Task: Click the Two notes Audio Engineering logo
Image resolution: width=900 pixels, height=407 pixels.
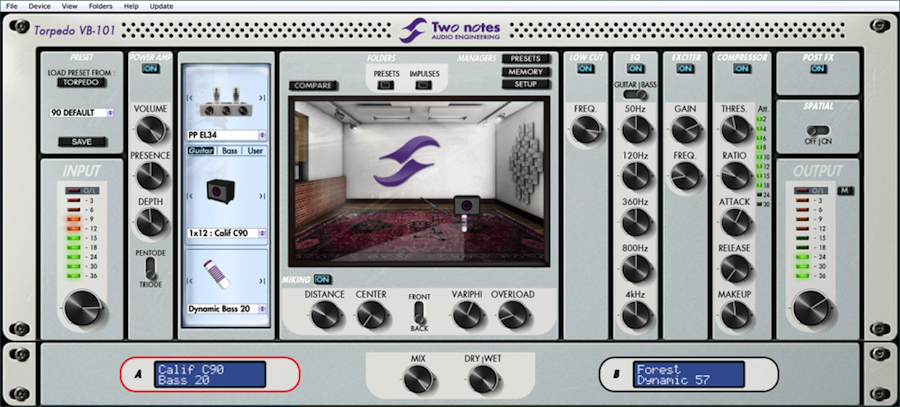Action: click(450, 30)
